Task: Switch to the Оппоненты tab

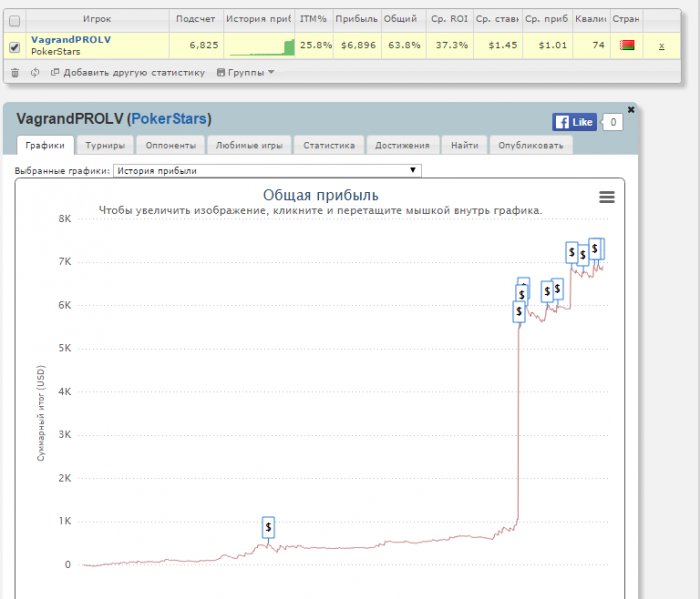Action: coord(171,145)
